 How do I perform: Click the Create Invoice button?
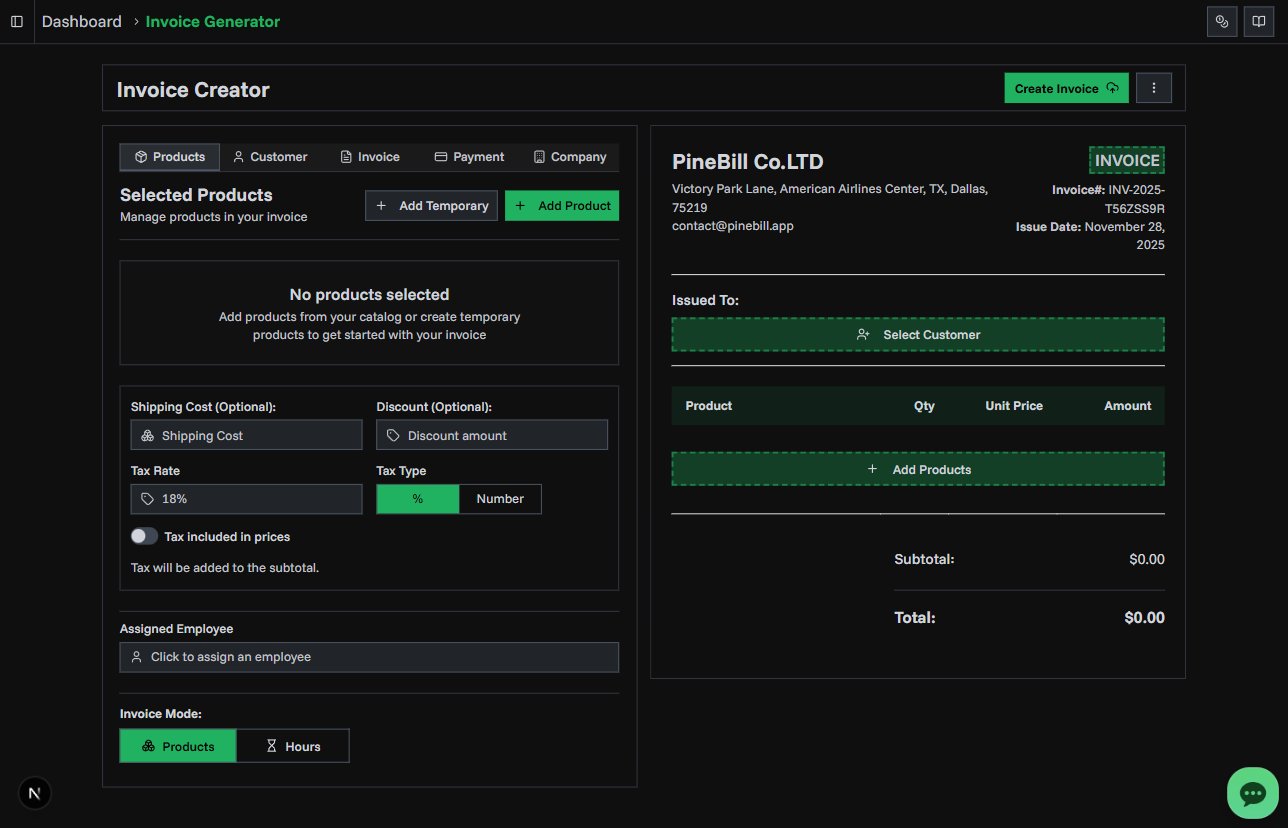(1067, 88)
